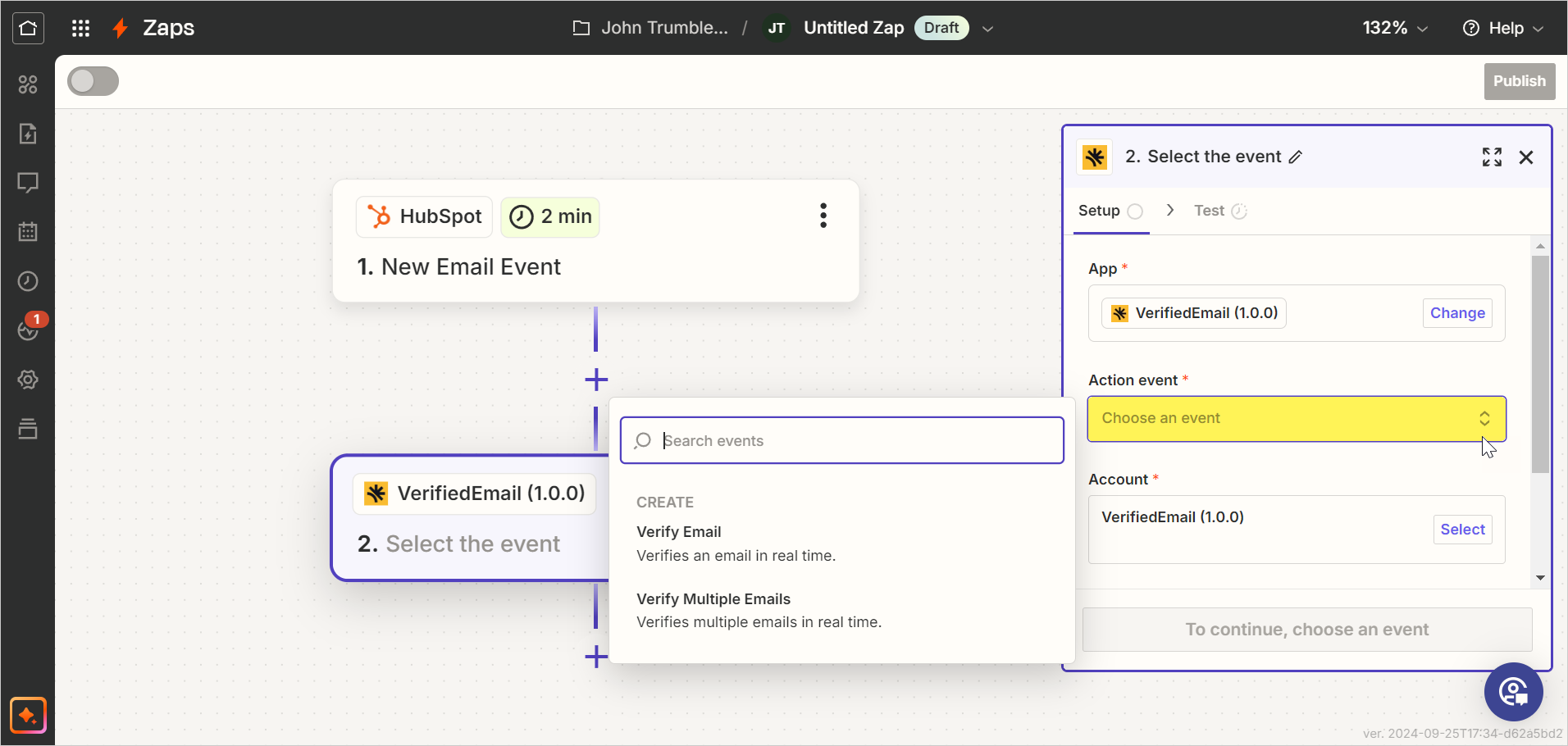Image resolution: width=1568 pixels, height=746 pixels.
Task: Toggle the Zap on/off switch
Action: pos(93,81)
